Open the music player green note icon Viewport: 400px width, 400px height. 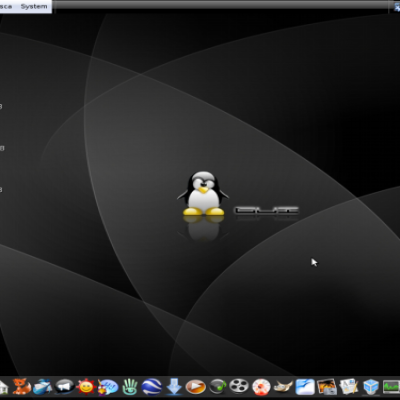click(217, 387)
